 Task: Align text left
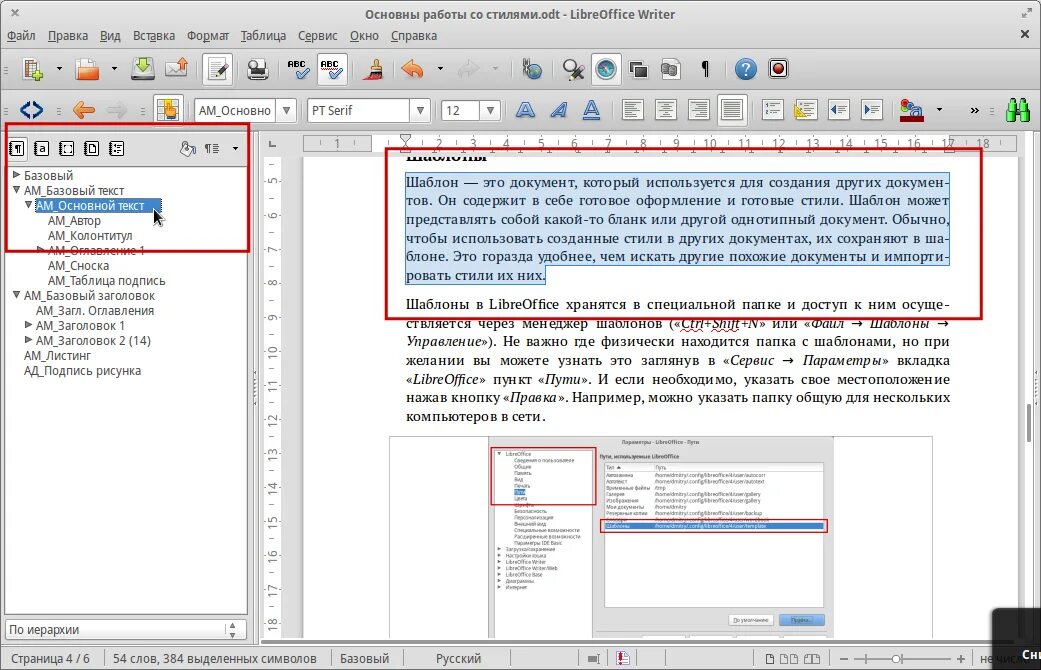633,110
